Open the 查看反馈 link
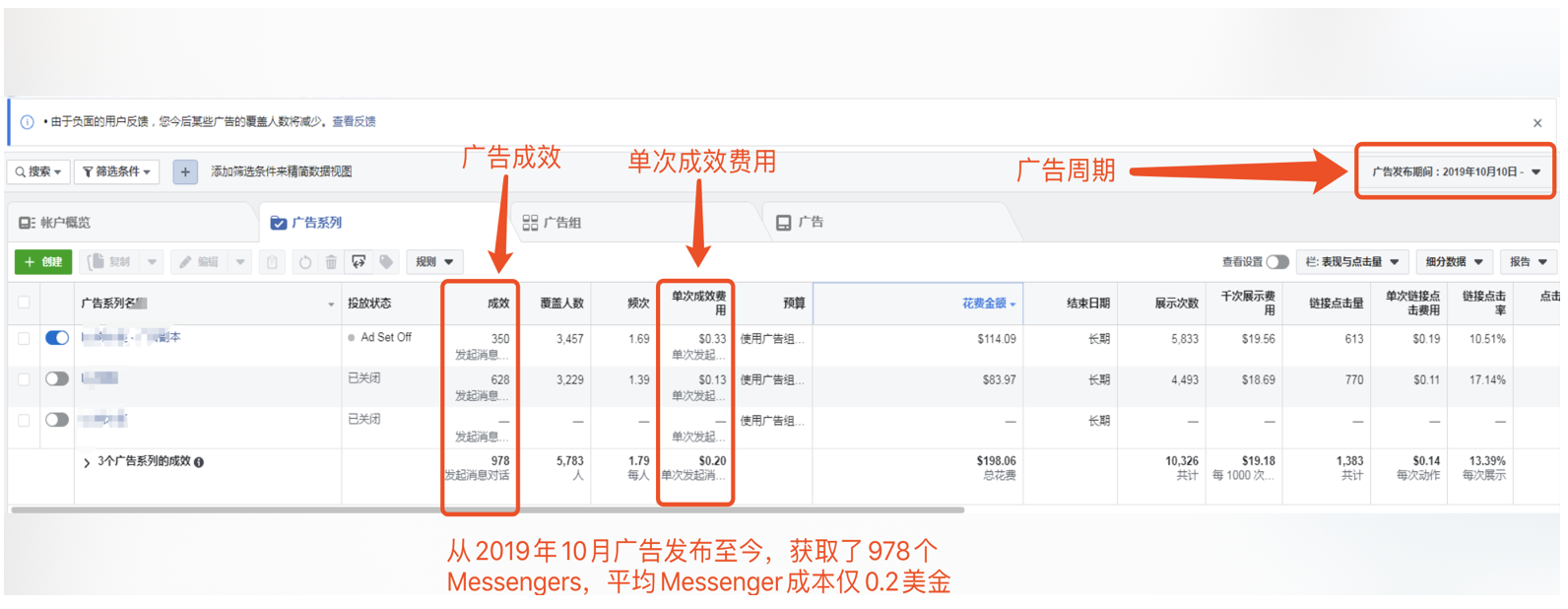The image size is (1568, 609). pos(354,122)
